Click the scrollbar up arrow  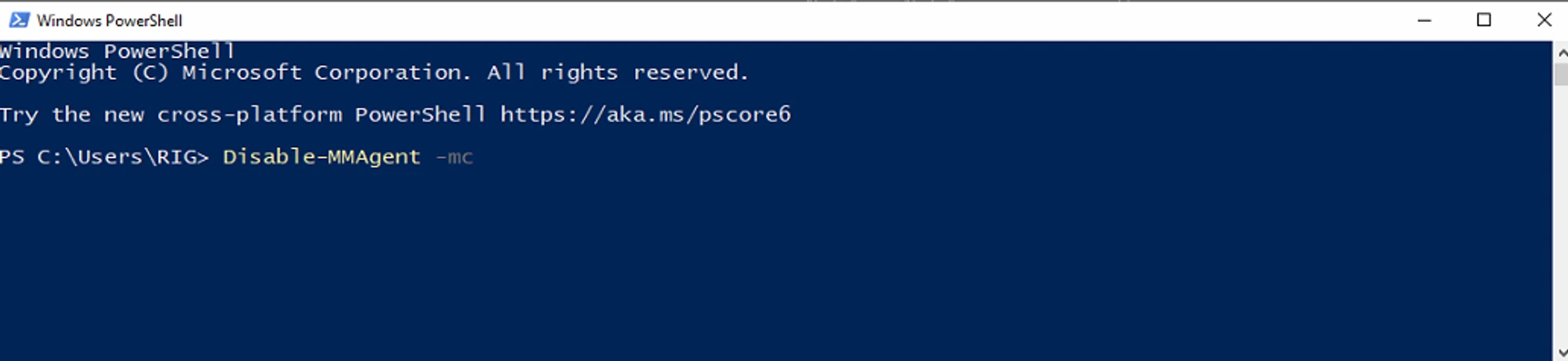click(1560, 53)
